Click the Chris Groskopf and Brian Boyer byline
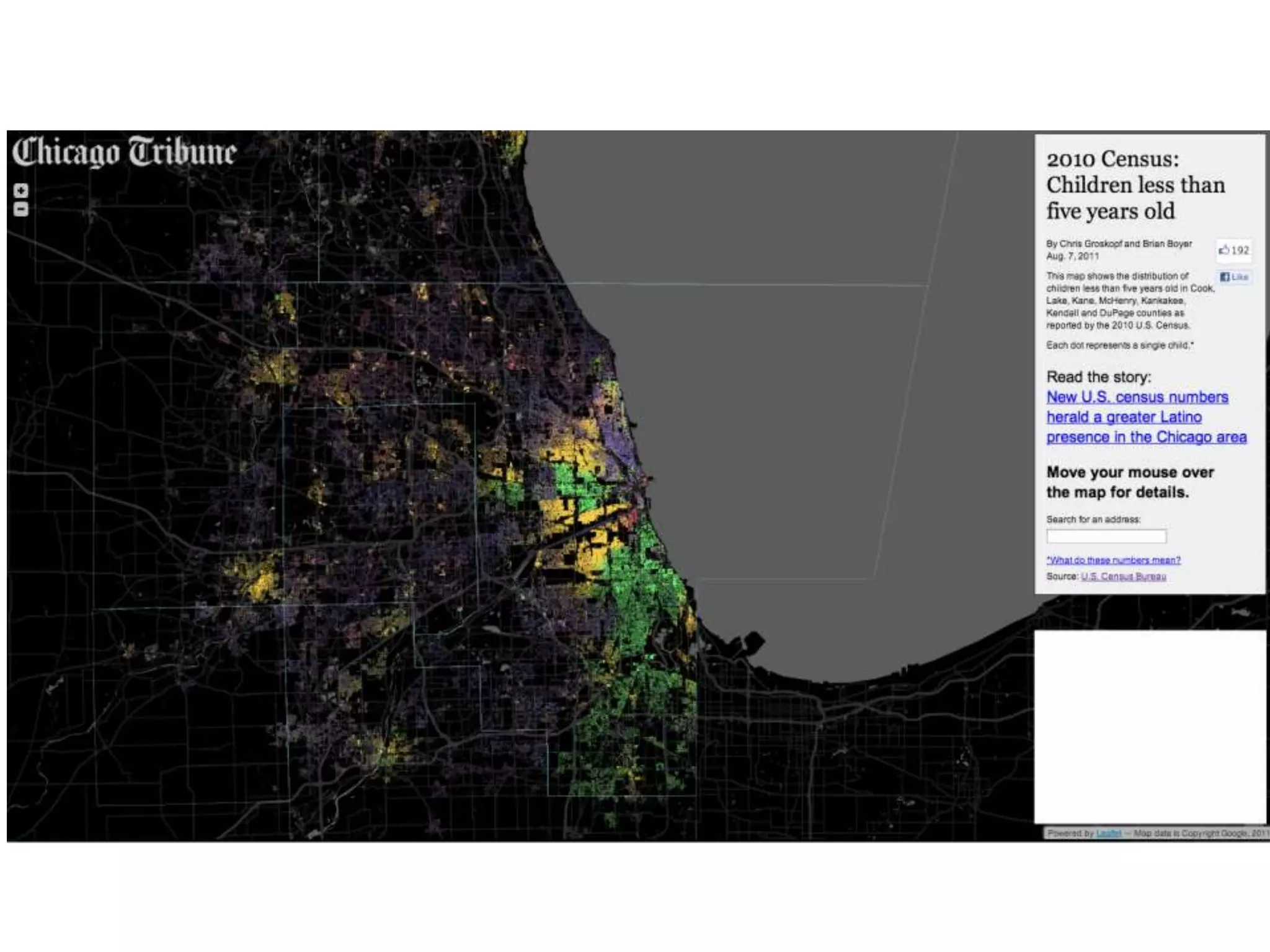The image size is (1270, 952). click(x=1119, y=244)
